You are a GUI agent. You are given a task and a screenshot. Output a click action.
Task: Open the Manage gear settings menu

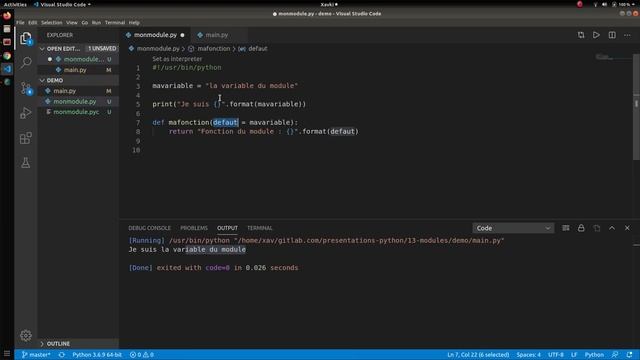click(26, 336)
